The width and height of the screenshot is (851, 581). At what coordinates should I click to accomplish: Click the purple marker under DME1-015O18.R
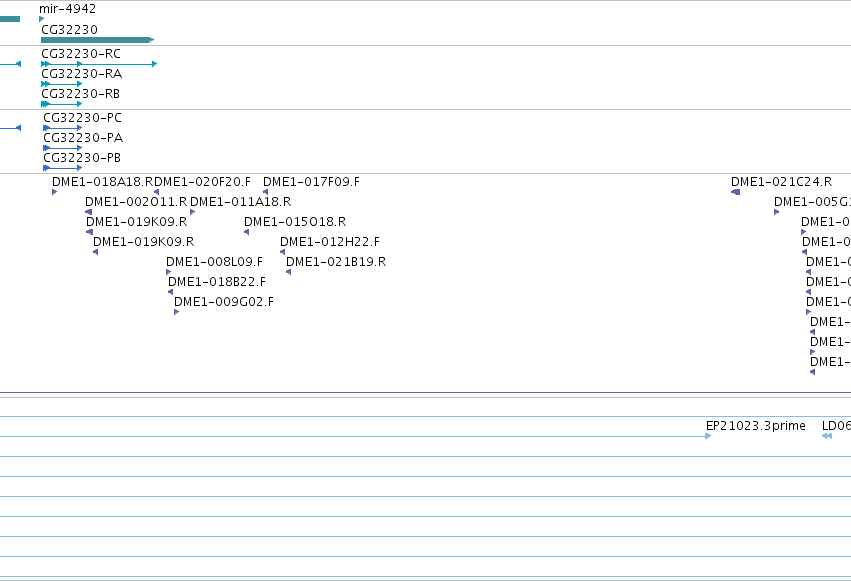pyautogui.click(x=246, y=232)
